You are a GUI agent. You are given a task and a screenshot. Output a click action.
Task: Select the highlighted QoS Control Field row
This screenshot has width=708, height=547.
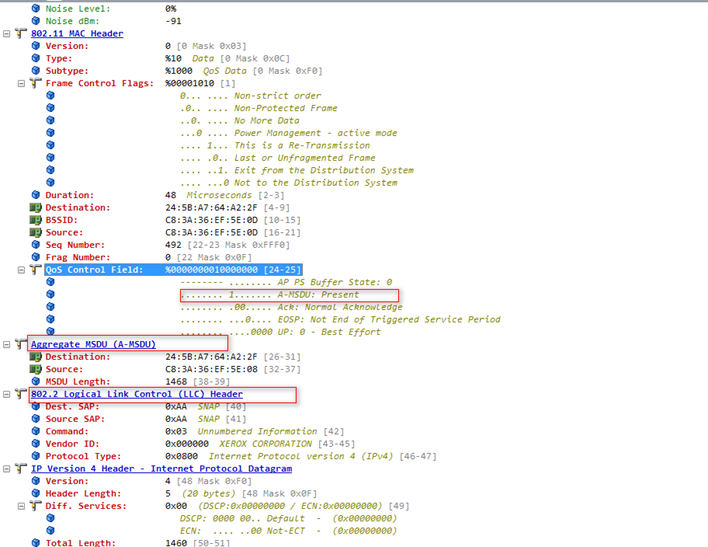tap(173, 270)
